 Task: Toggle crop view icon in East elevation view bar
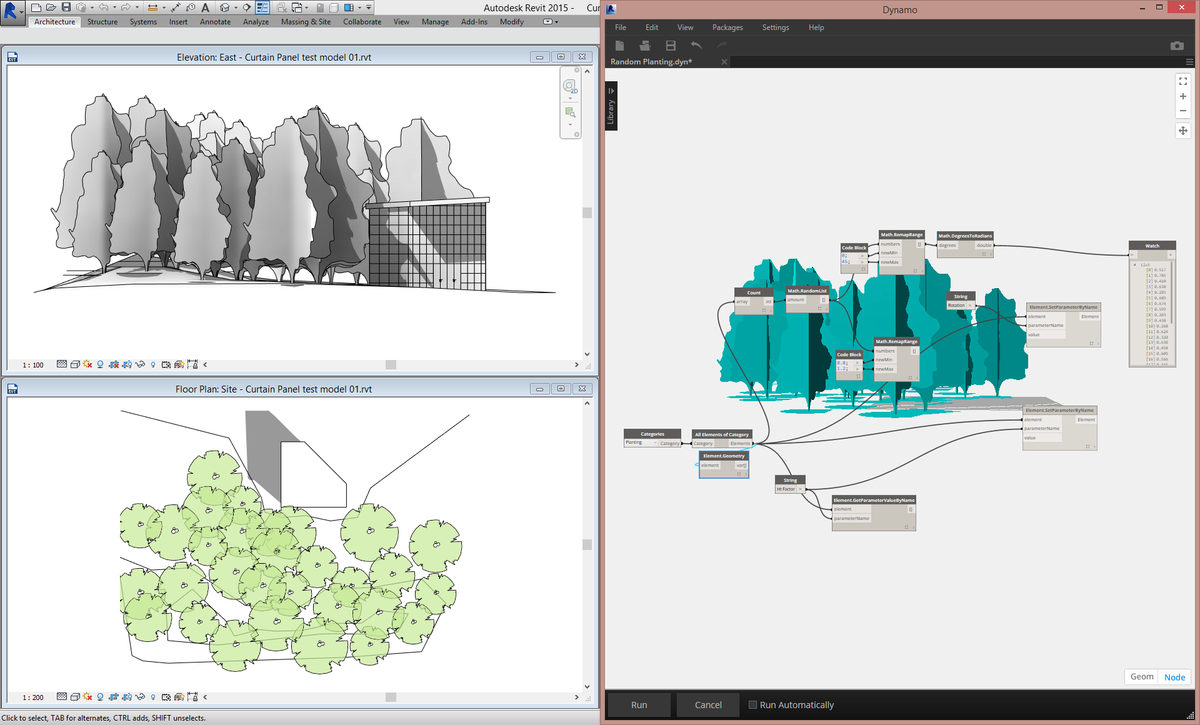[x=114, y=365]
